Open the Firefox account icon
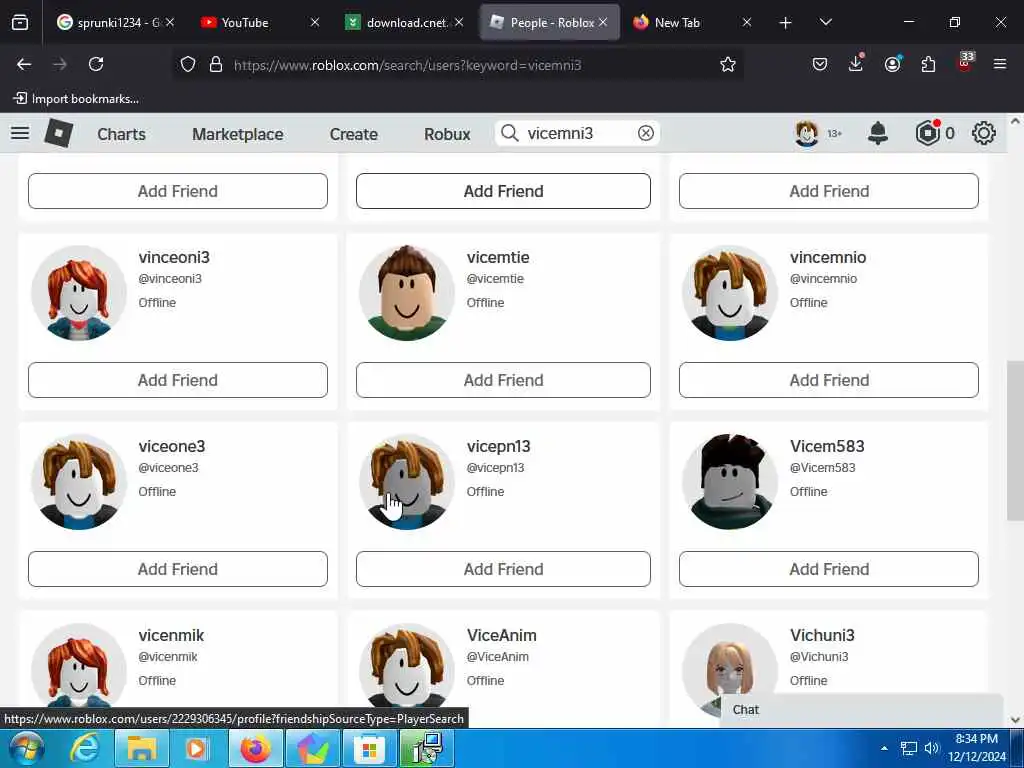 892,64
